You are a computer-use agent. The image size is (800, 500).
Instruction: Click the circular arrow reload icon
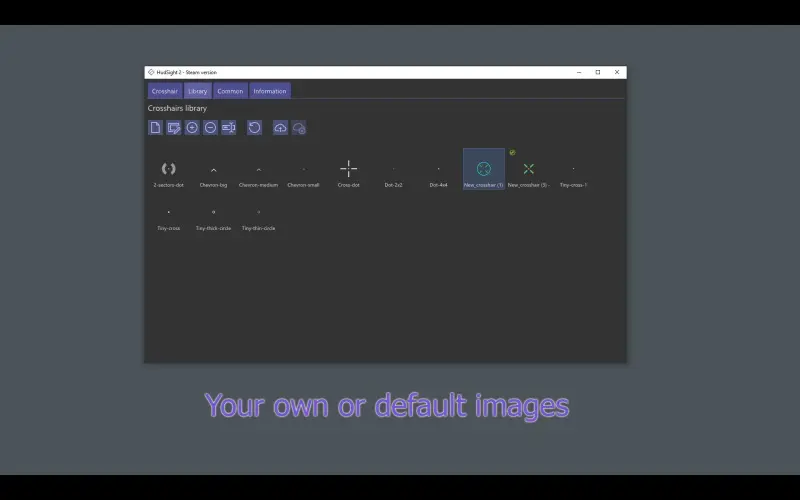pos(254,128)
